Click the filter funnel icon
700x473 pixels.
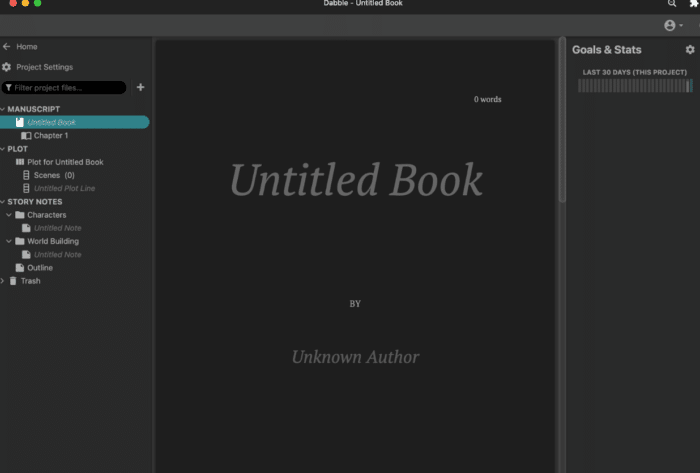pos(8,87)
